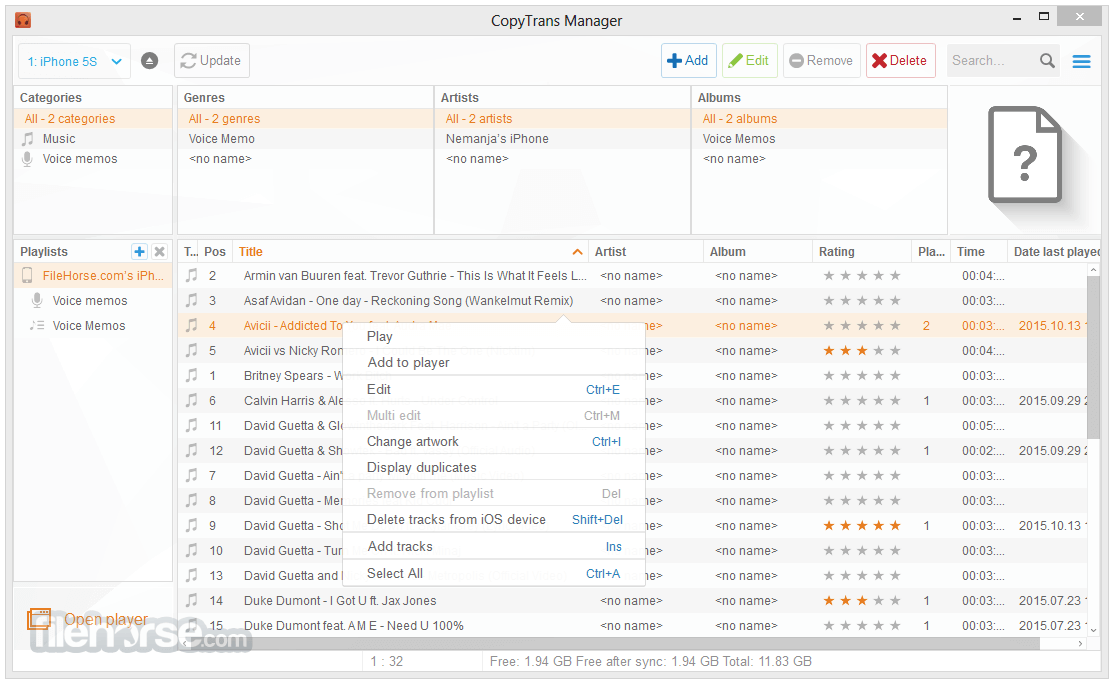Screen dimensions: 1114x683
Task: Click the Update button
Action: click(x=212, y=61)
